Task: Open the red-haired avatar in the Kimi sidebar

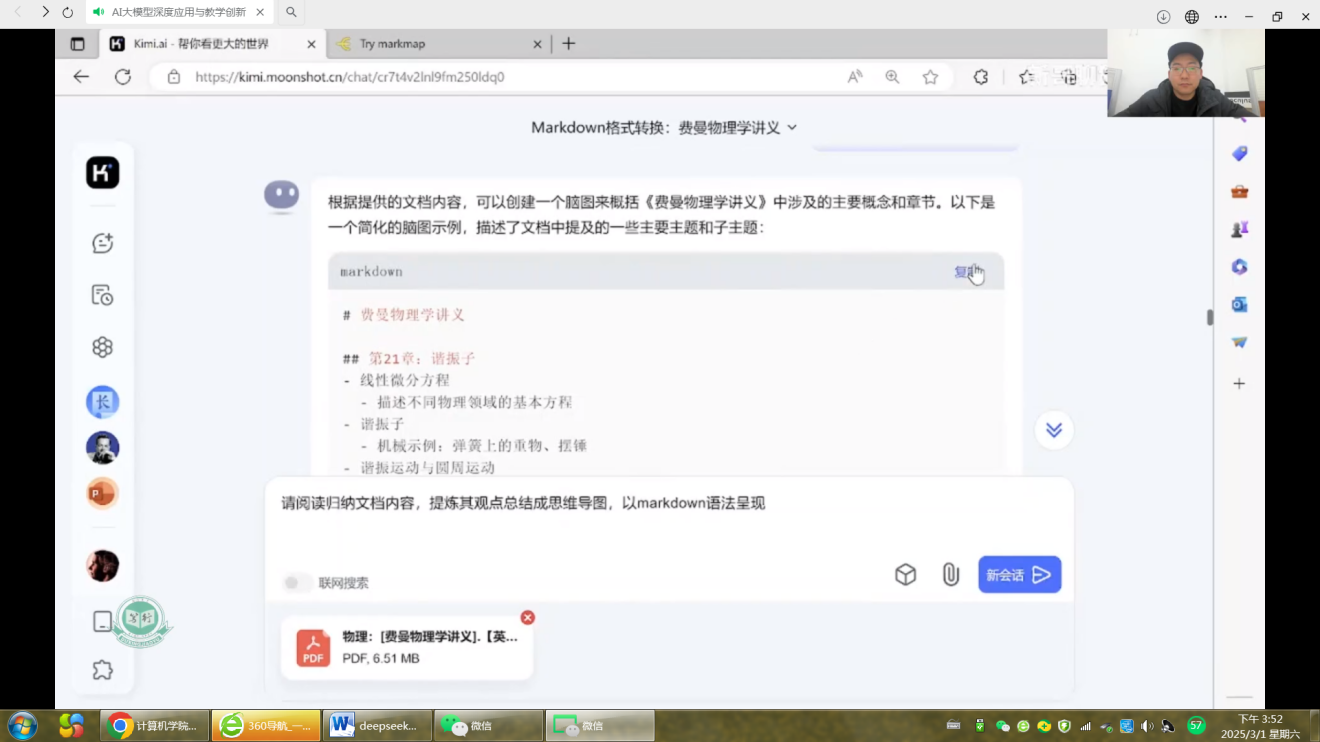Action: [102, 566]
